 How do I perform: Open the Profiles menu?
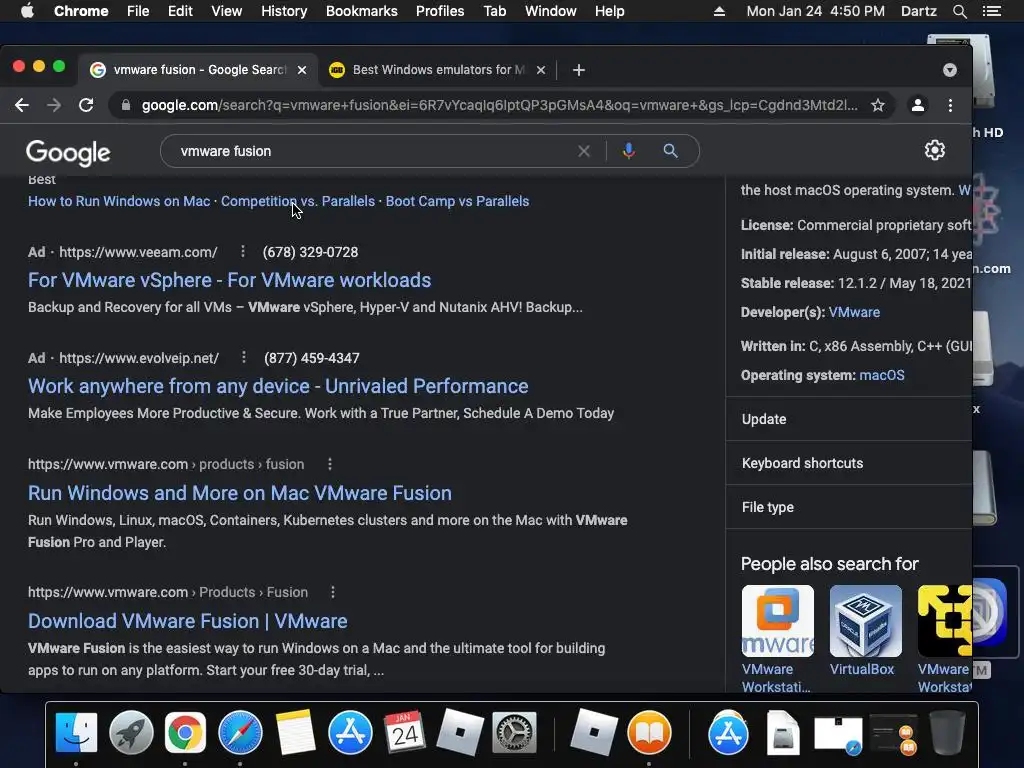click(440, 11)
